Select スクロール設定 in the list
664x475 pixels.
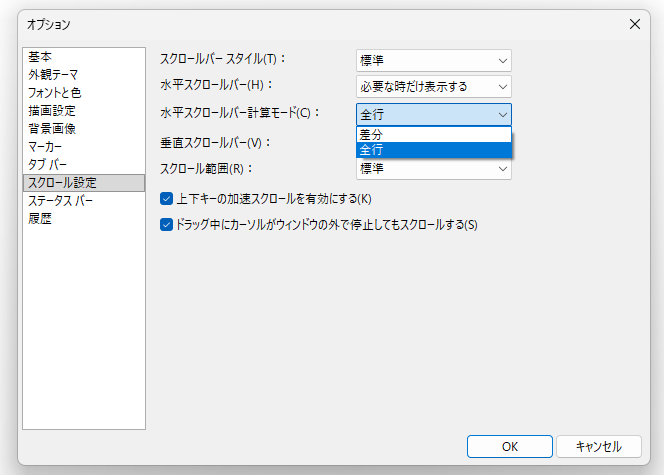[84, 183]
